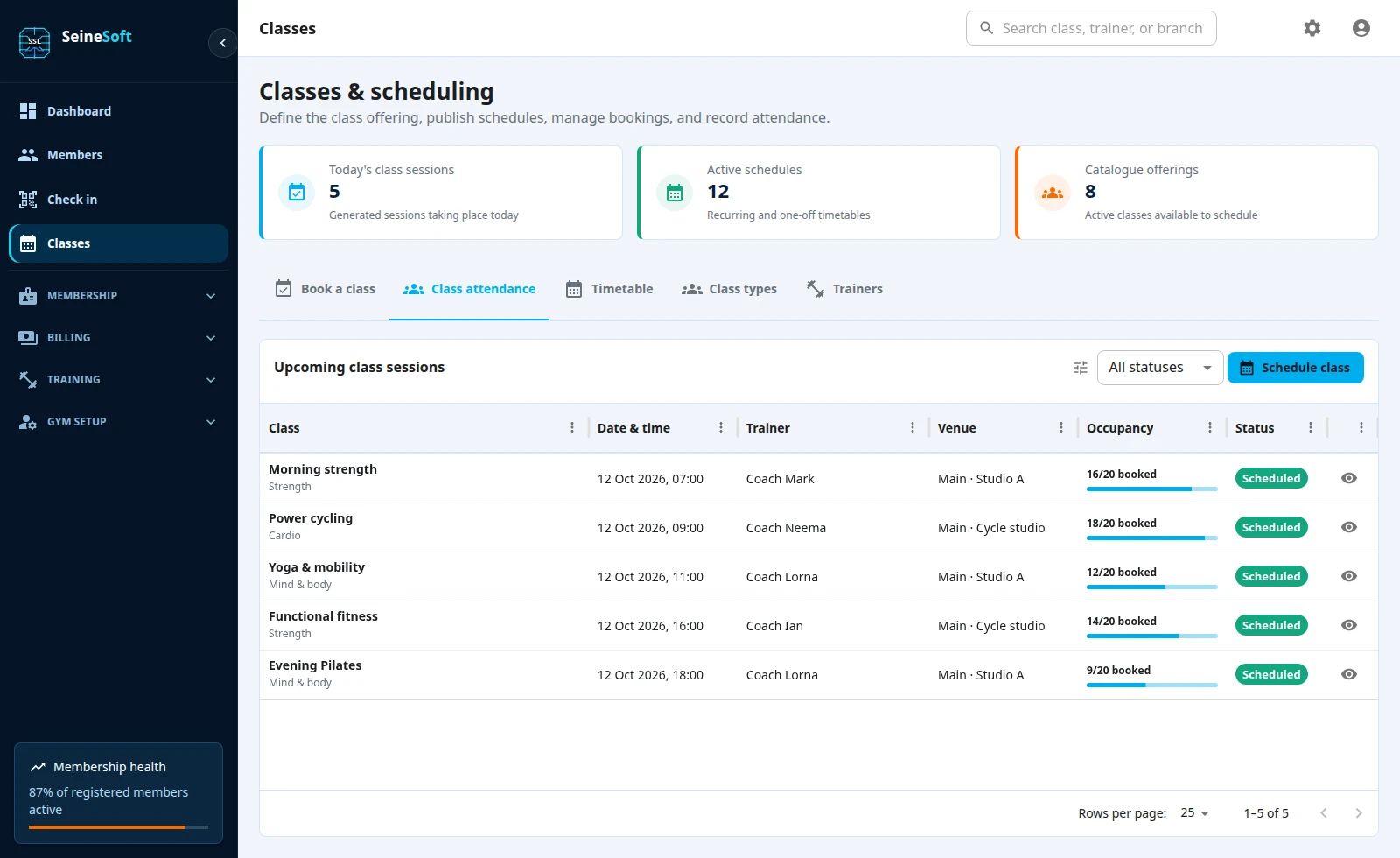Click the Evening Pilates 9/20 occupancy bar

[1152, 685]
